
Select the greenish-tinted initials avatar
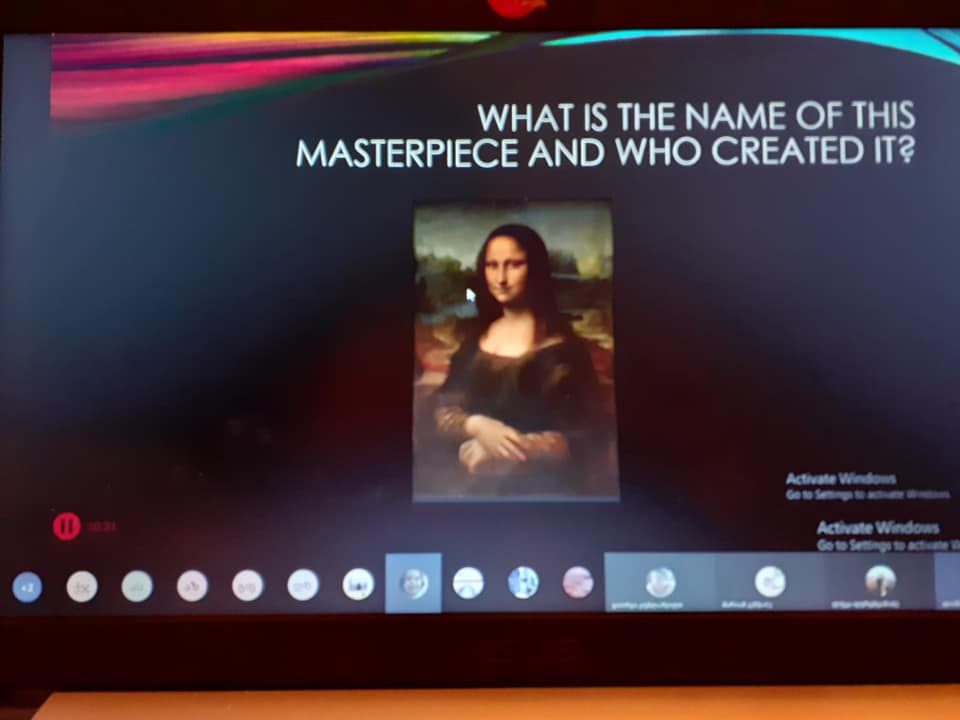pos(137,586)
